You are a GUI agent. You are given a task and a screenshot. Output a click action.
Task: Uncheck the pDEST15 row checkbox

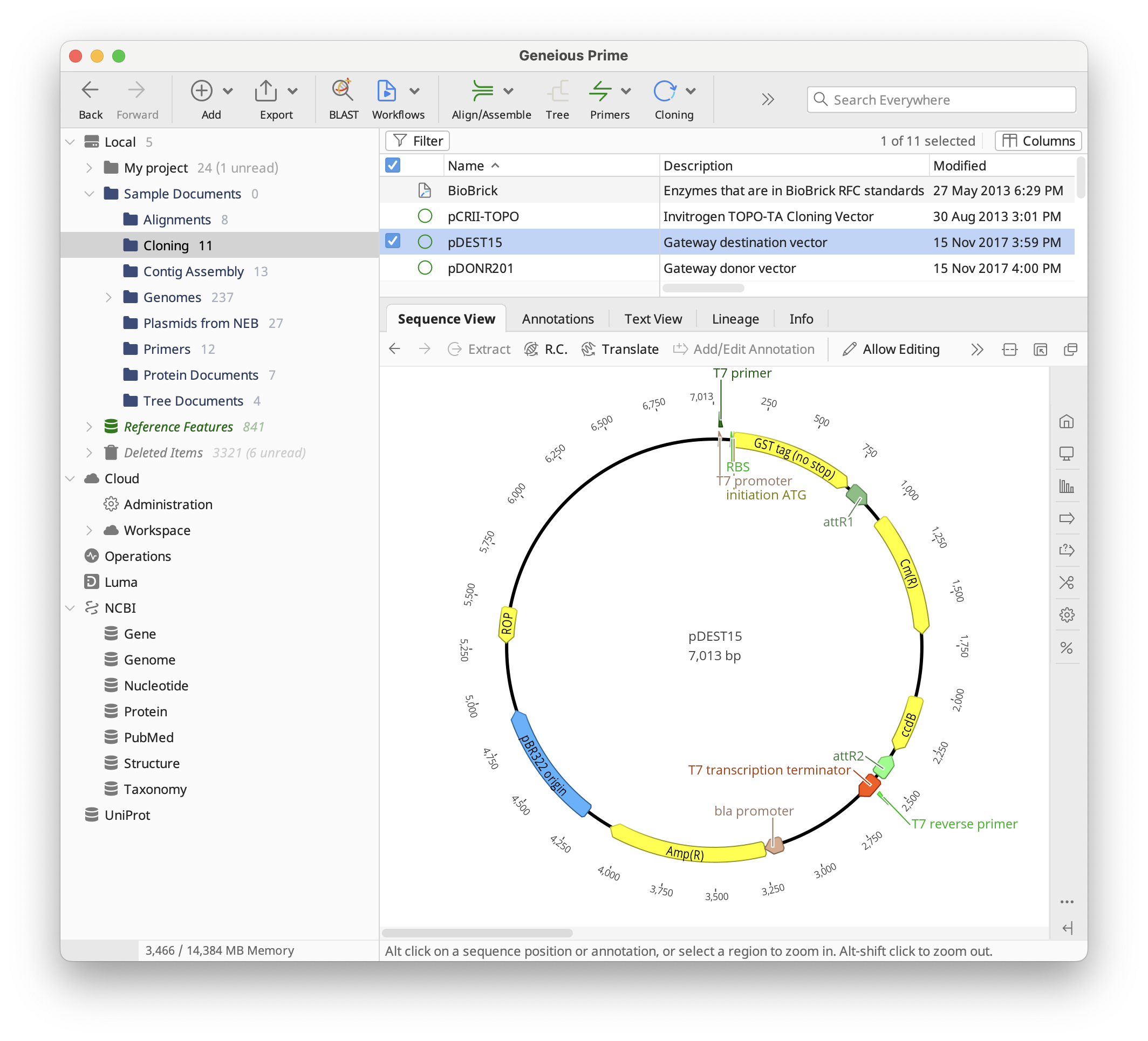tap(393, 242)
